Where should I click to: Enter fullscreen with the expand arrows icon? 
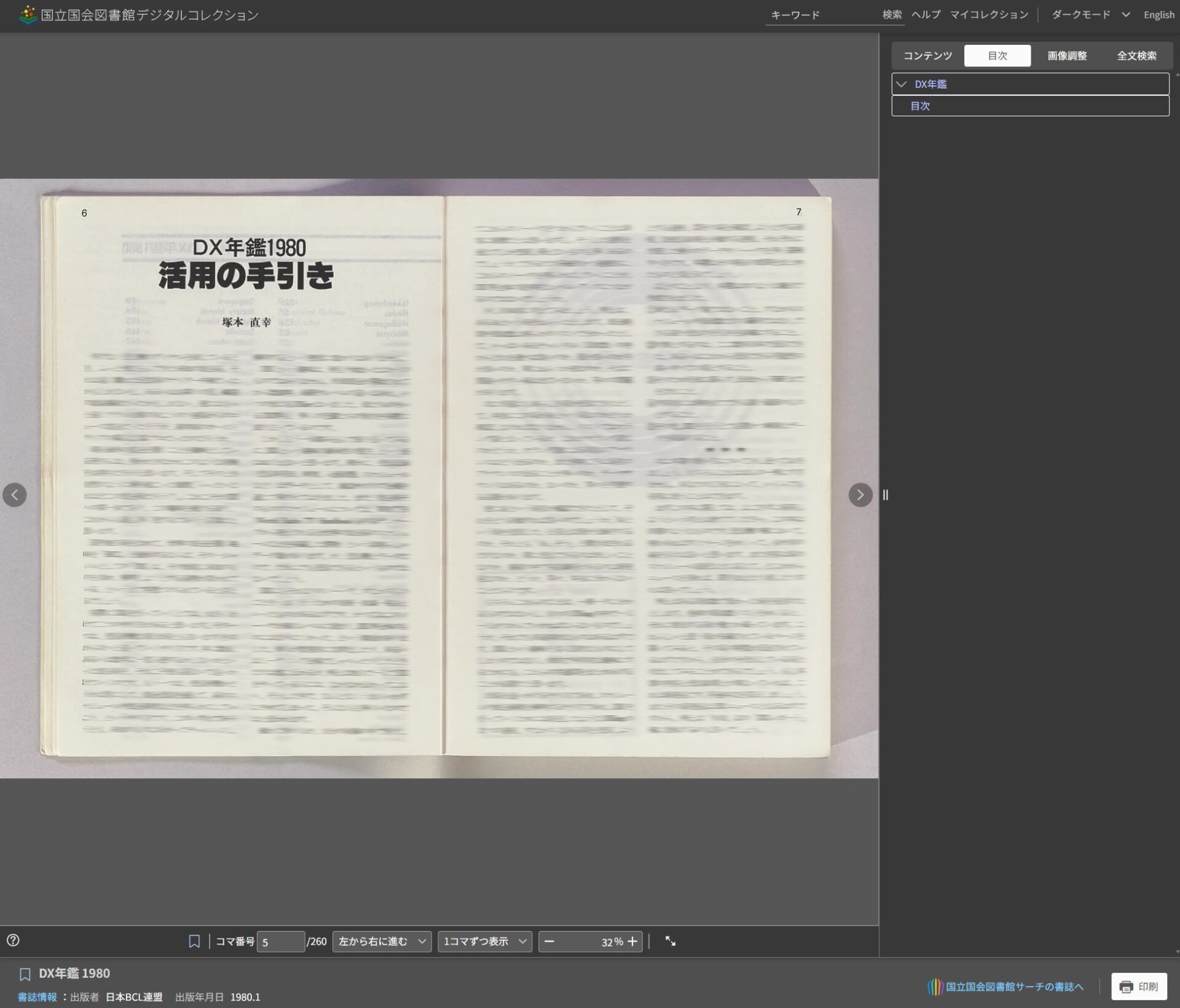pos(671,942)
